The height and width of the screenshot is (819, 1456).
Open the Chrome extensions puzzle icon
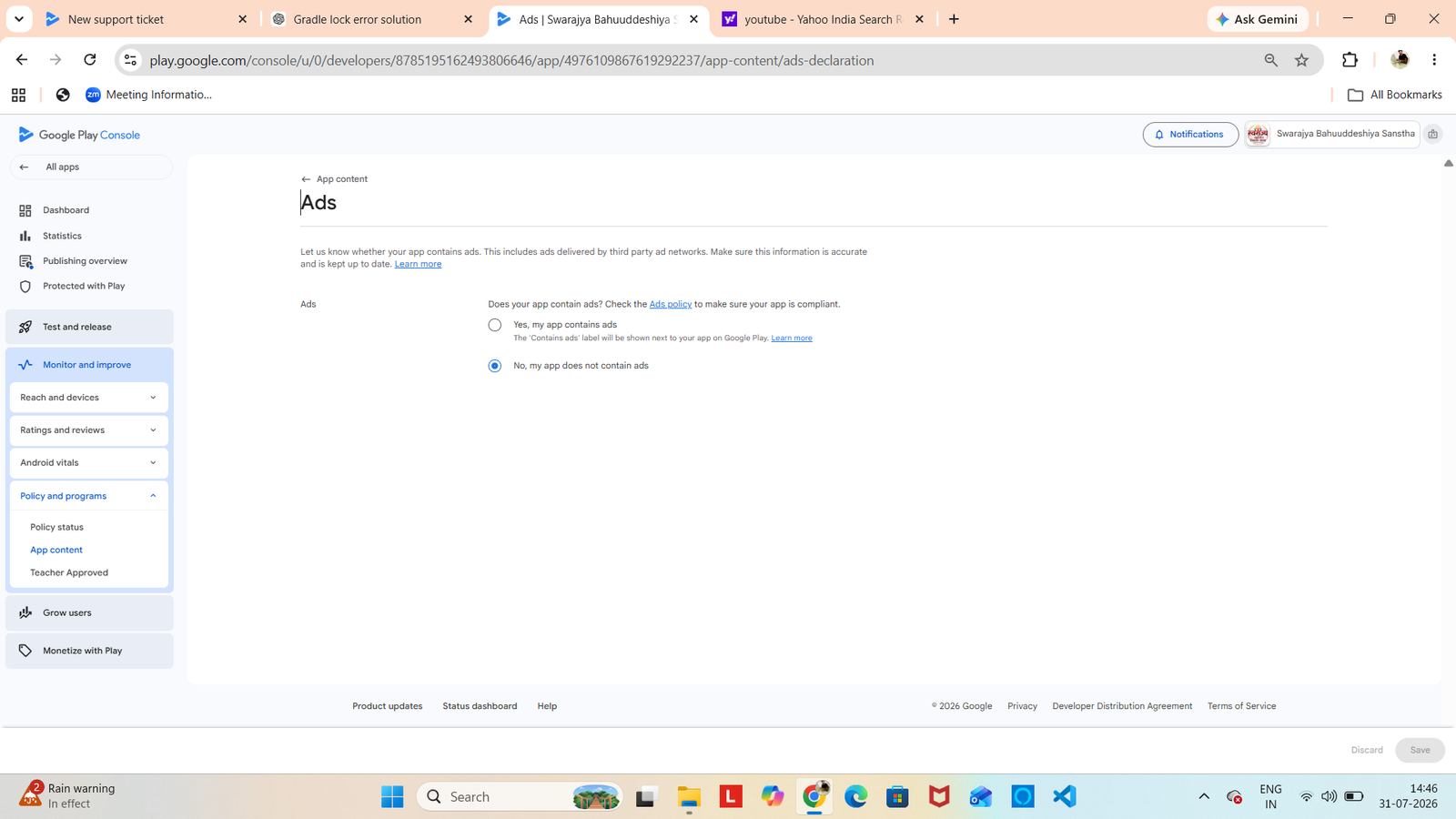tap(1350, 60)
